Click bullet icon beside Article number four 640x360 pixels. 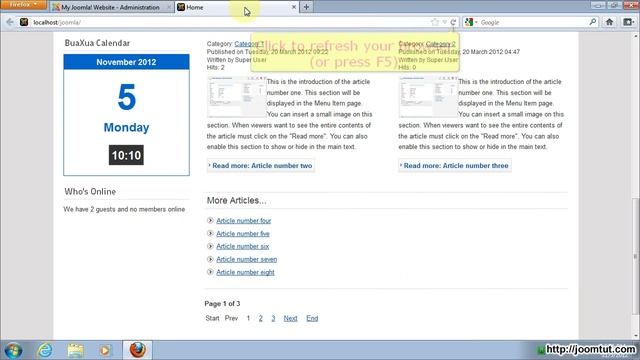click(210, 220)
